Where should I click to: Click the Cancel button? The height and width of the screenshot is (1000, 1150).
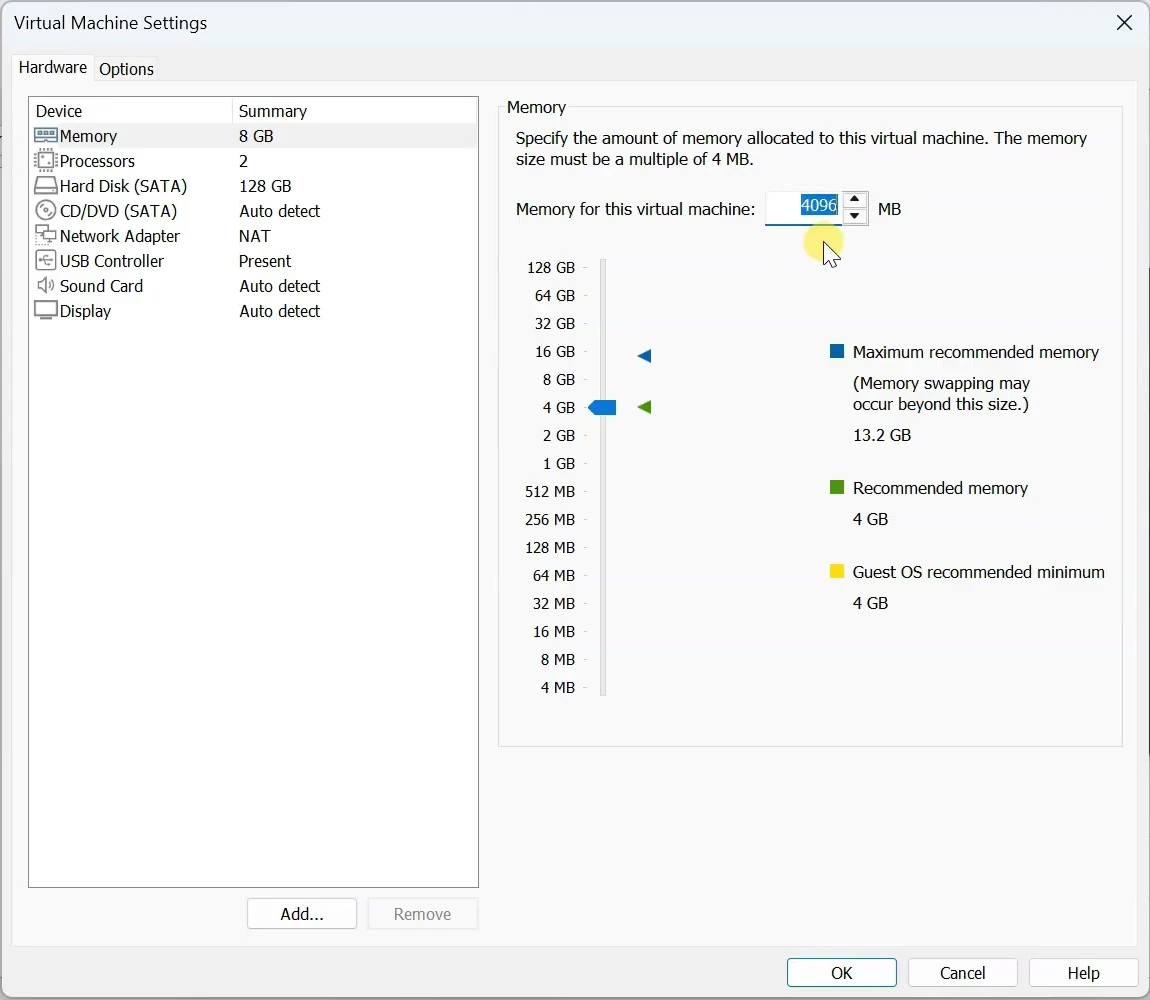[x=962, y=973]
